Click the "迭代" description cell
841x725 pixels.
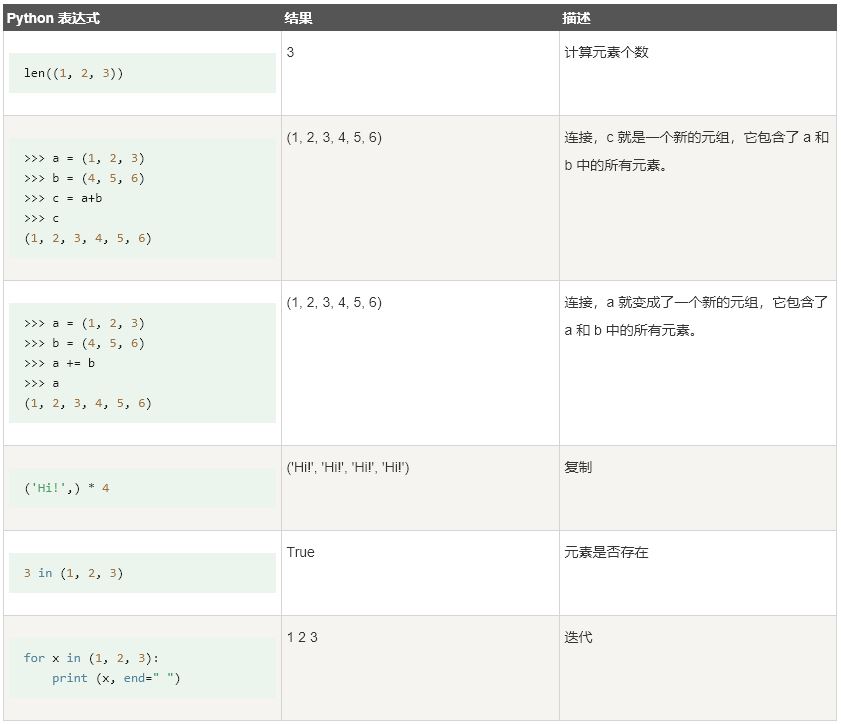(578, 637)
